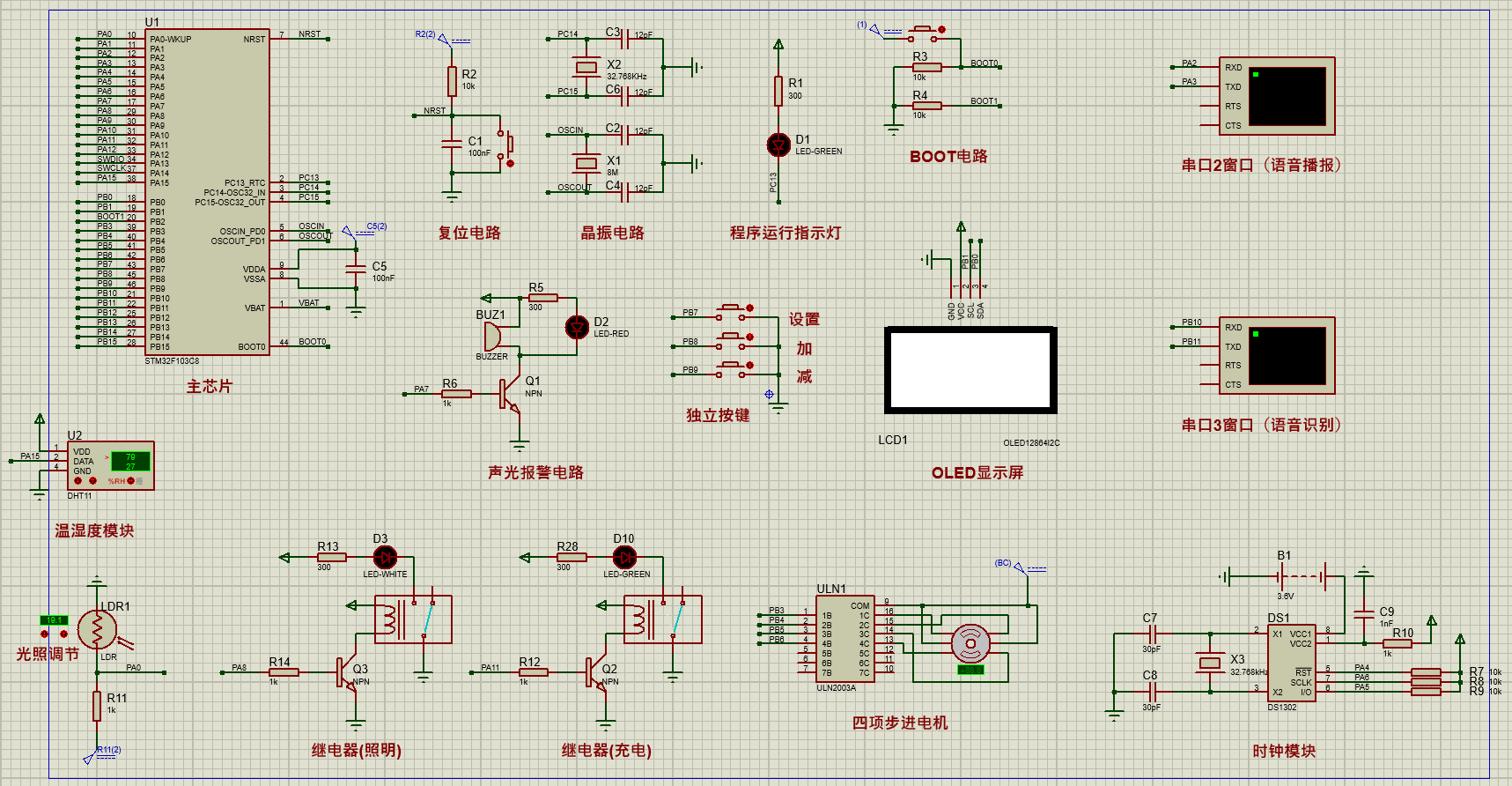The image size is (1512, 786).
Task: Click the 晶振电路 label
Action: click(613, 233)
